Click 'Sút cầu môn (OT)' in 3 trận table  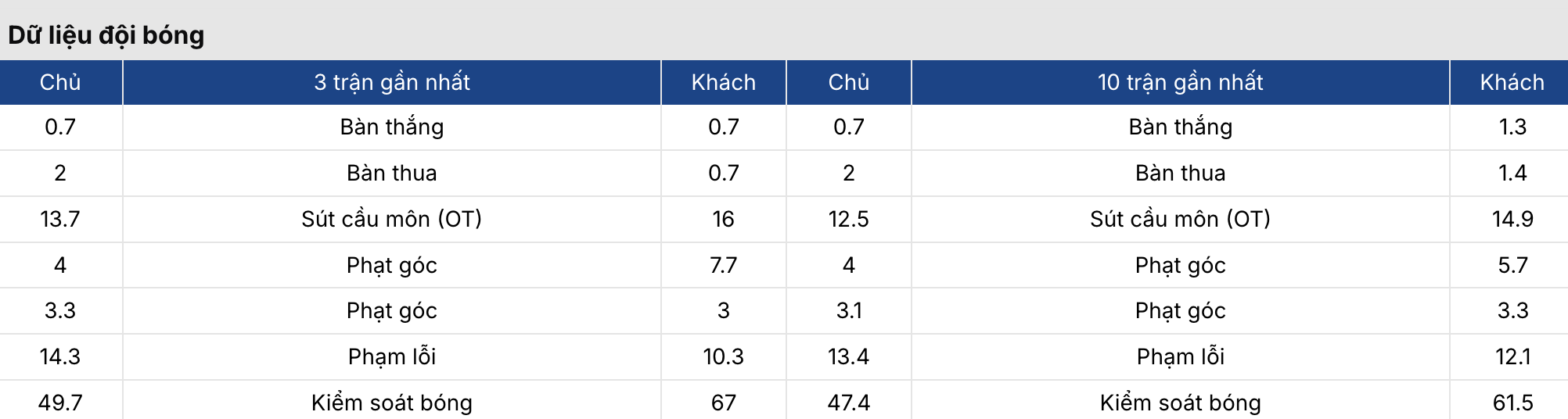coord(391,219)
